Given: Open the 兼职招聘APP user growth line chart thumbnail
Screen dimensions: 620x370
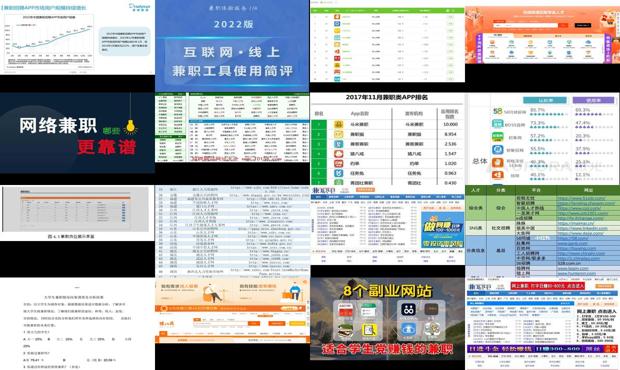Looking at the screenshot, I should coord(77,38).
